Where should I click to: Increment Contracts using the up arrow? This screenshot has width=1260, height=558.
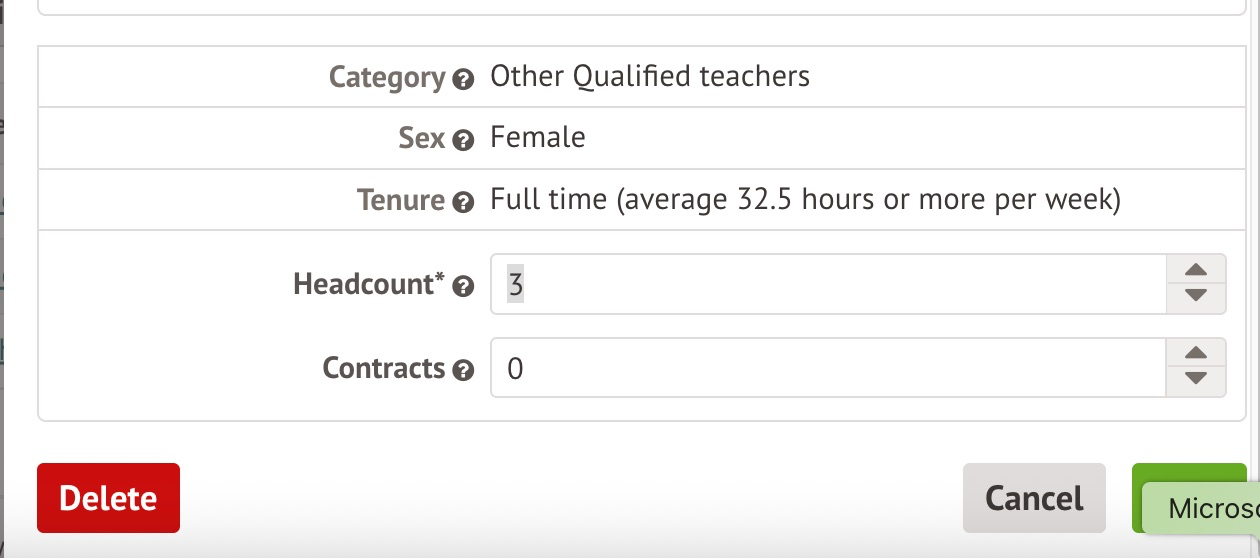click(1196, 355)
